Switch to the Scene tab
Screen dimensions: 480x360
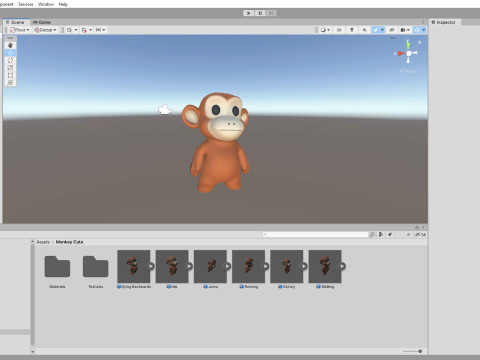[16, 22]
